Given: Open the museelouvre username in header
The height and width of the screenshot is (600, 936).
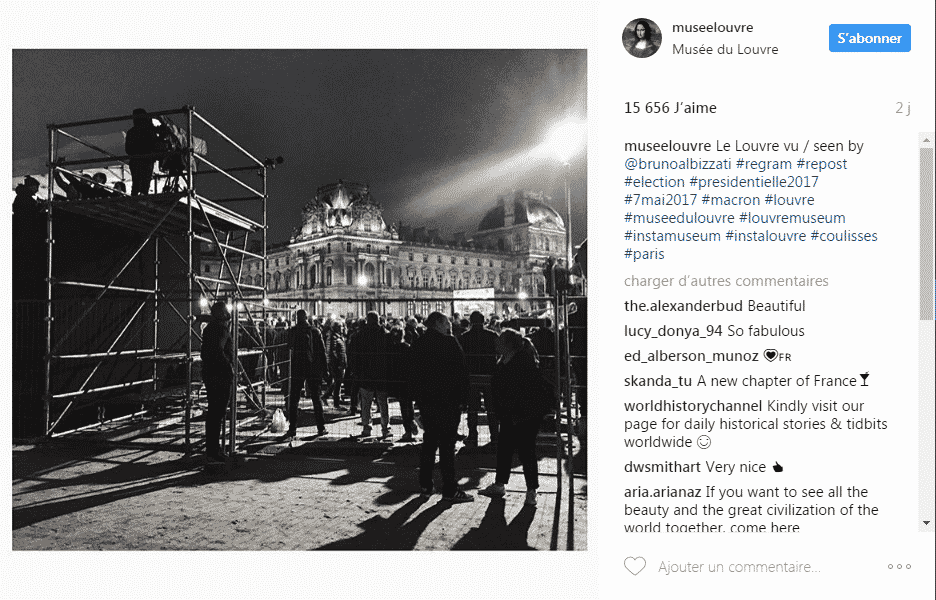Looking at the screenshot, I should click(x=712, y=27).
